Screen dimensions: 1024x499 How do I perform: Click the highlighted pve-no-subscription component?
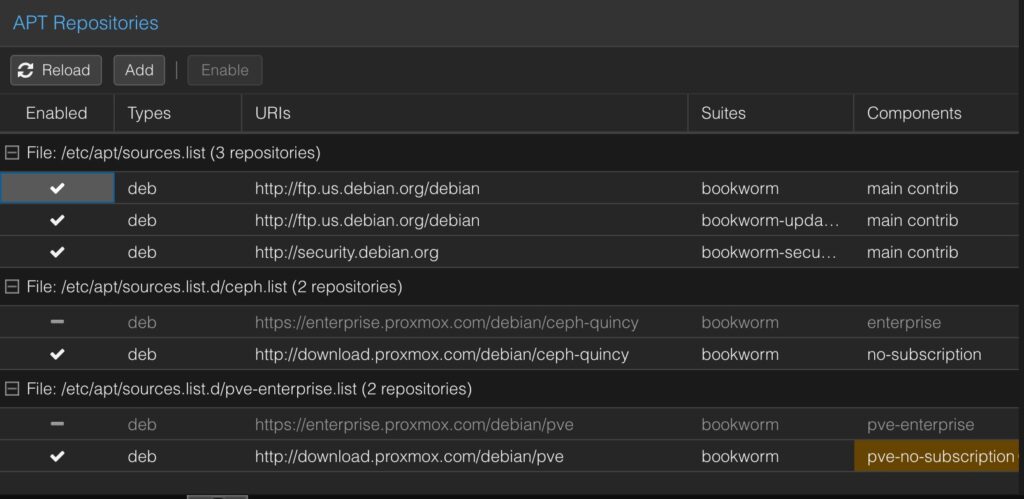[x=938, y=457]
